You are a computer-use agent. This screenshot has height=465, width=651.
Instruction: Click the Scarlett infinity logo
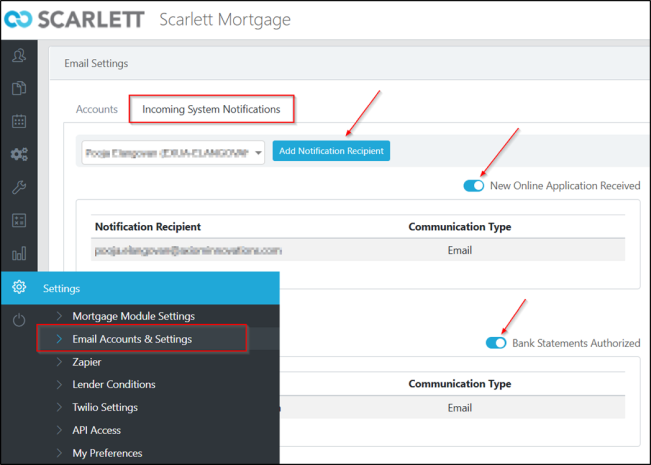point(19,19)
